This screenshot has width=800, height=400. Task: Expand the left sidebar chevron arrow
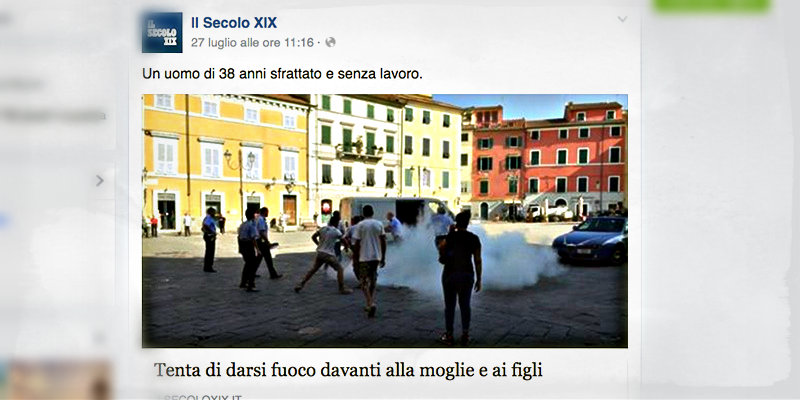[x=99, y=180]
